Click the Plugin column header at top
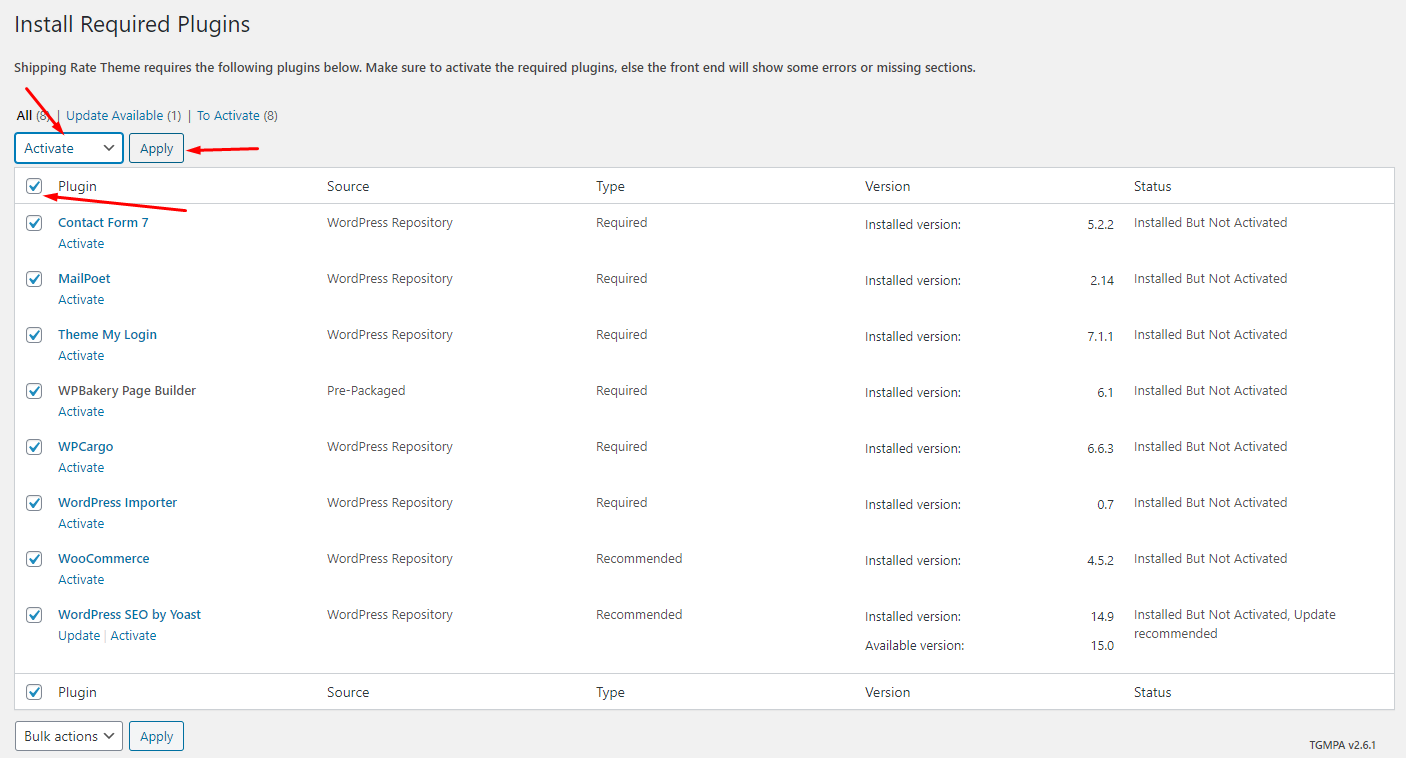Image resolution: width=1406 pixels, height=758 pixels. 77,186
